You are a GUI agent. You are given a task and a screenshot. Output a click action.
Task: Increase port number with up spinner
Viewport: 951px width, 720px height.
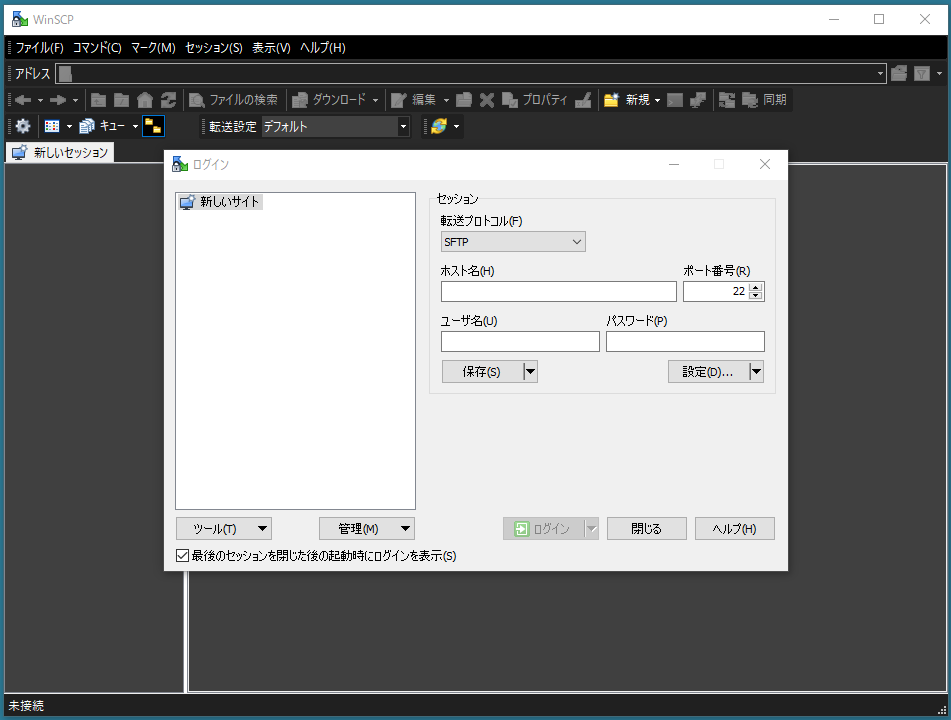[756, 288]
